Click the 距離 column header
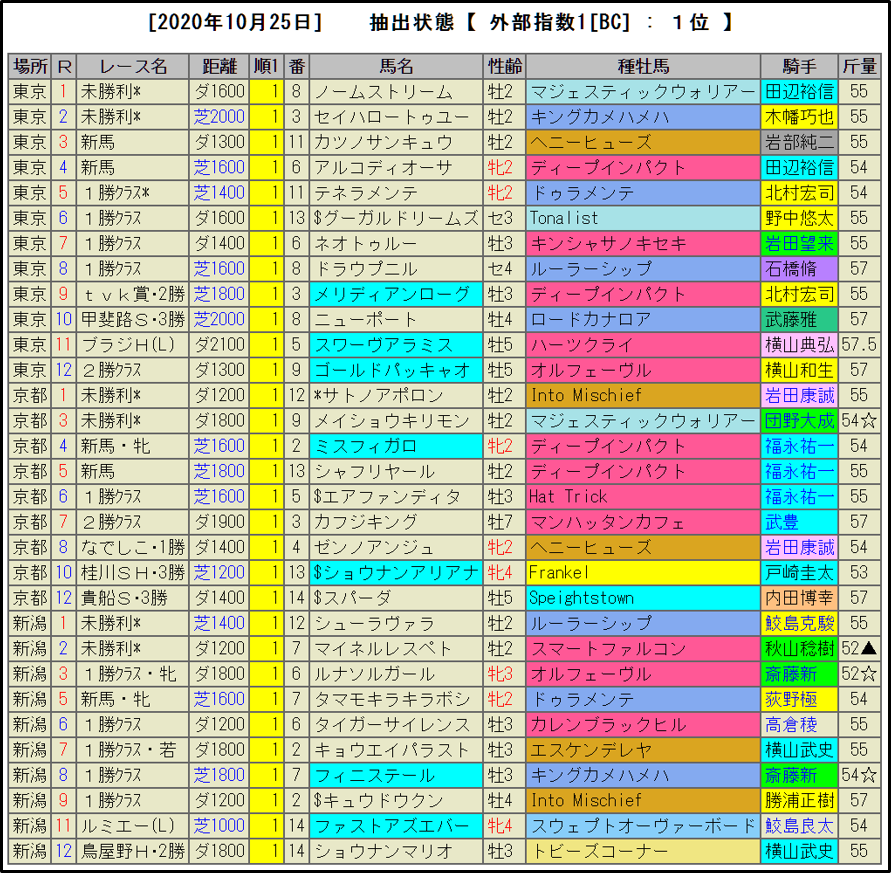891x873 pixels. coord(219,66)
